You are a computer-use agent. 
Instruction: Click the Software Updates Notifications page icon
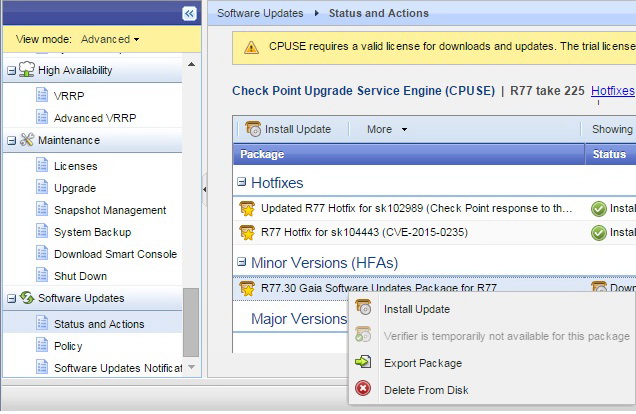pyautogui.click(x=42, y=367)
